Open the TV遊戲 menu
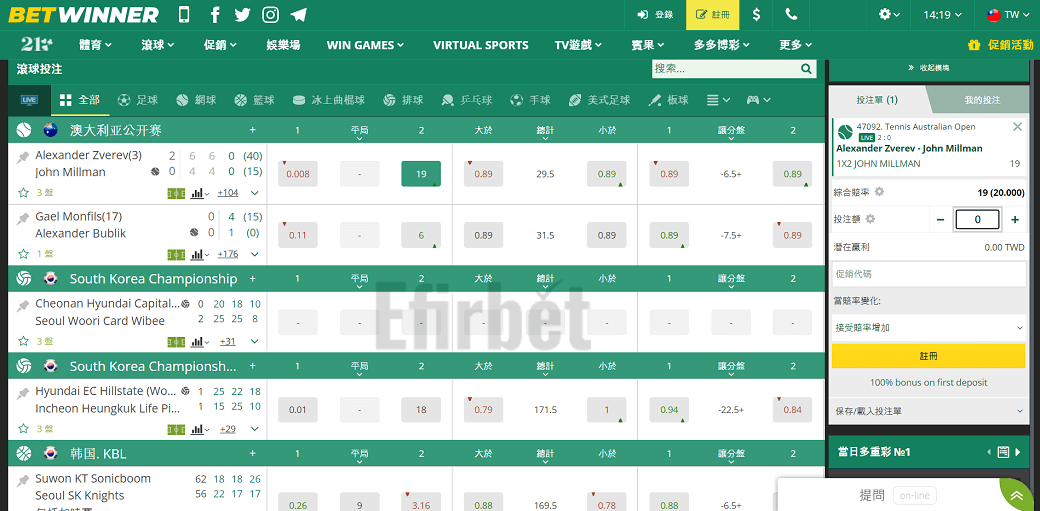 pyautogui.click(x=578, y=45)
